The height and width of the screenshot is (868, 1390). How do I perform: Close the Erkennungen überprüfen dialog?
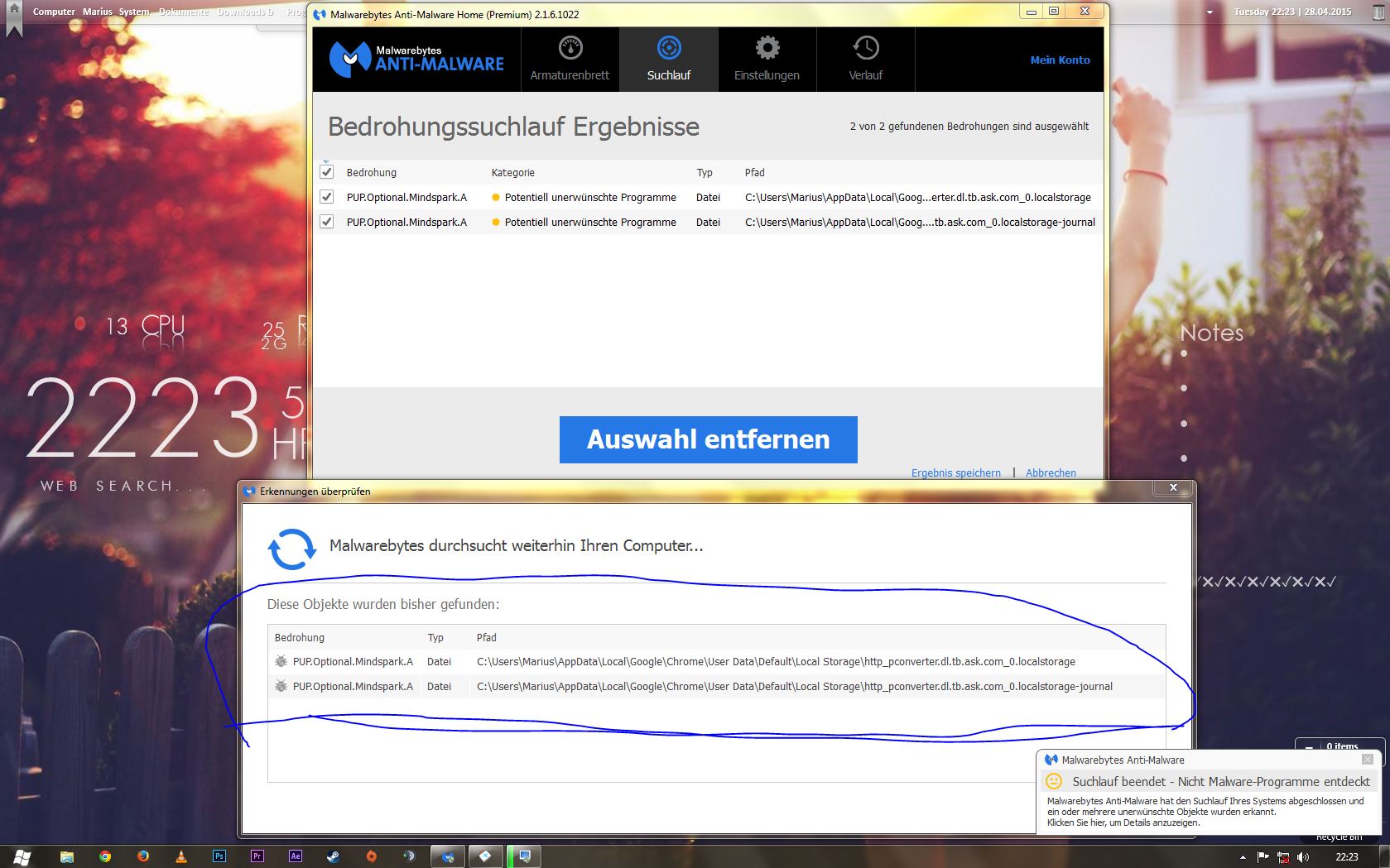tap(1173, 487)
